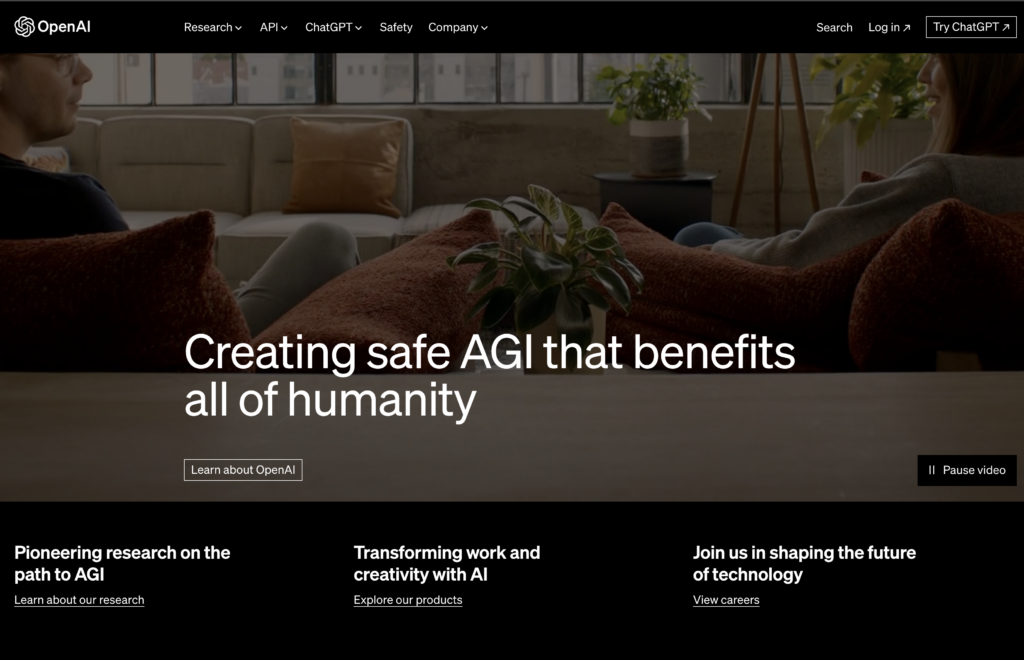The image size is (1024, 660).
Task: Pause the background video
Action: click(x=967, y=470)
